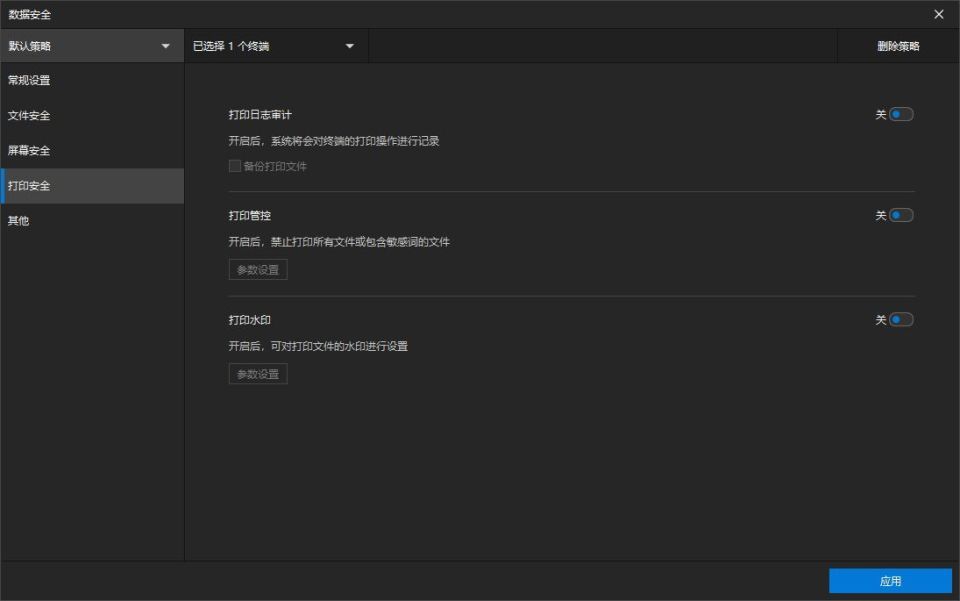The height and width of the screenshot is (601, 960).
Task: Open 参数设置 under 打印水印
Action: [258, 374]
